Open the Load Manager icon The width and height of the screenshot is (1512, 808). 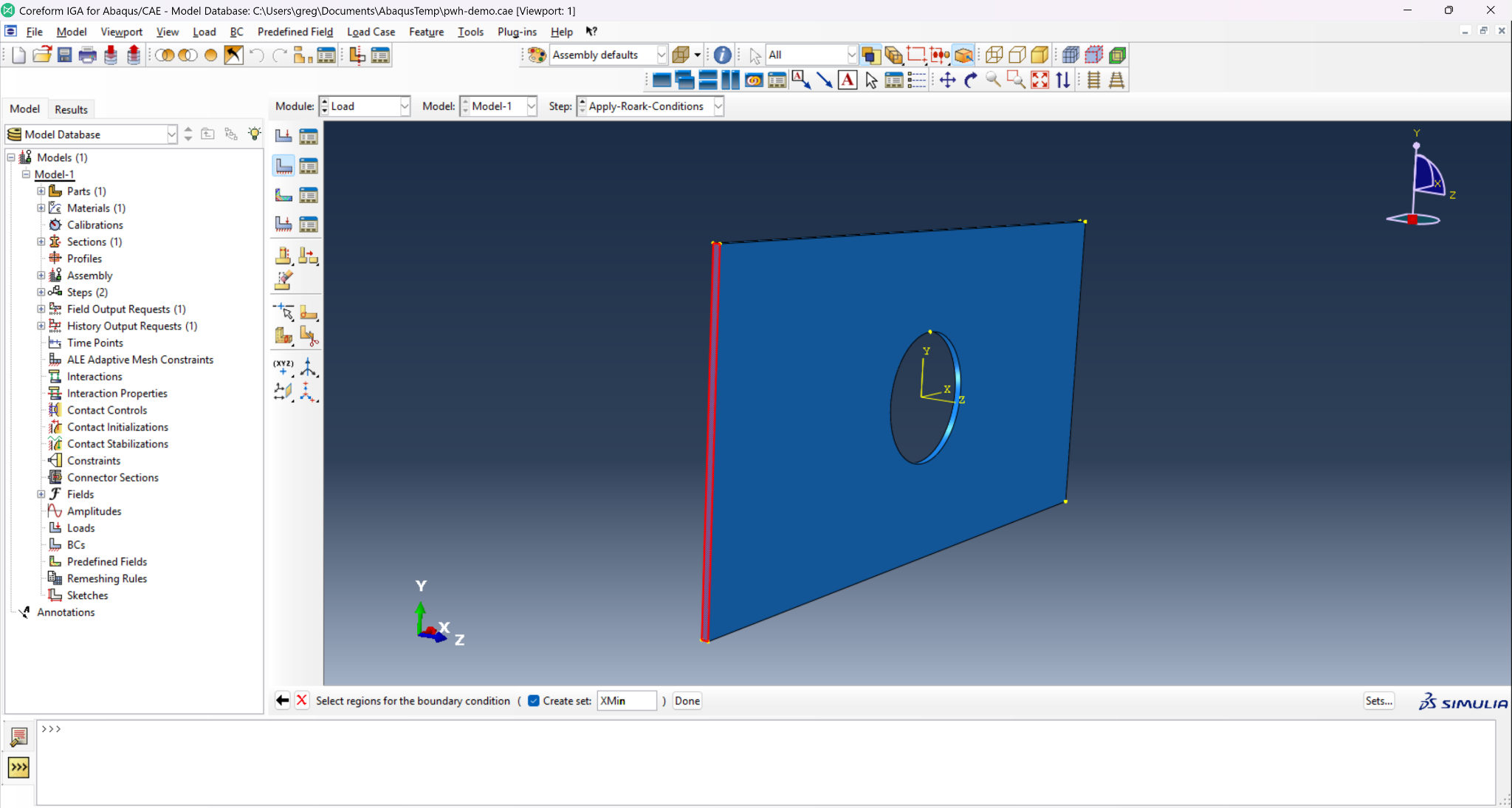coord(309,136)
